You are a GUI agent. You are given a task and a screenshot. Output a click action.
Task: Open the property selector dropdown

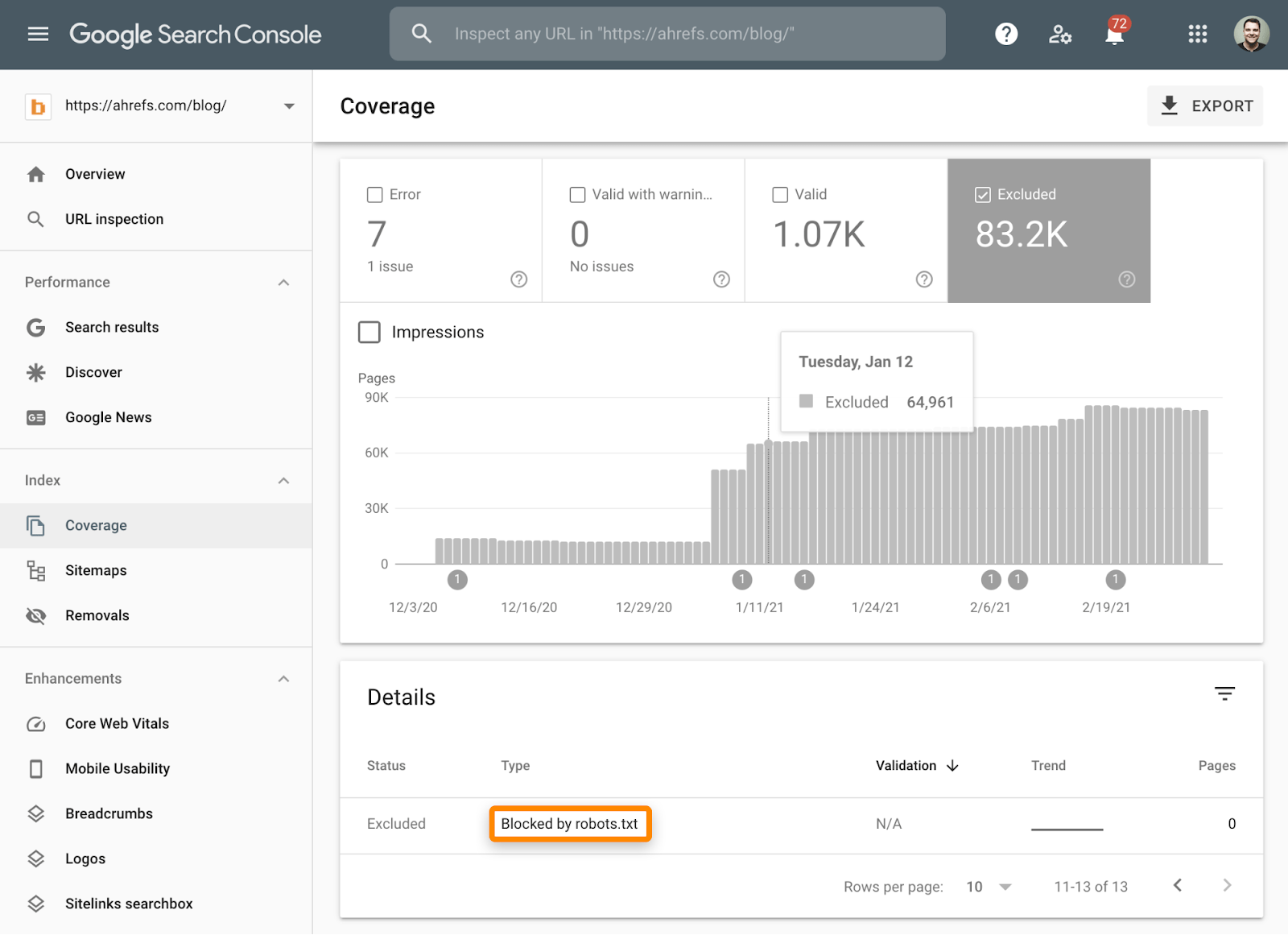[x=289, y=106]
